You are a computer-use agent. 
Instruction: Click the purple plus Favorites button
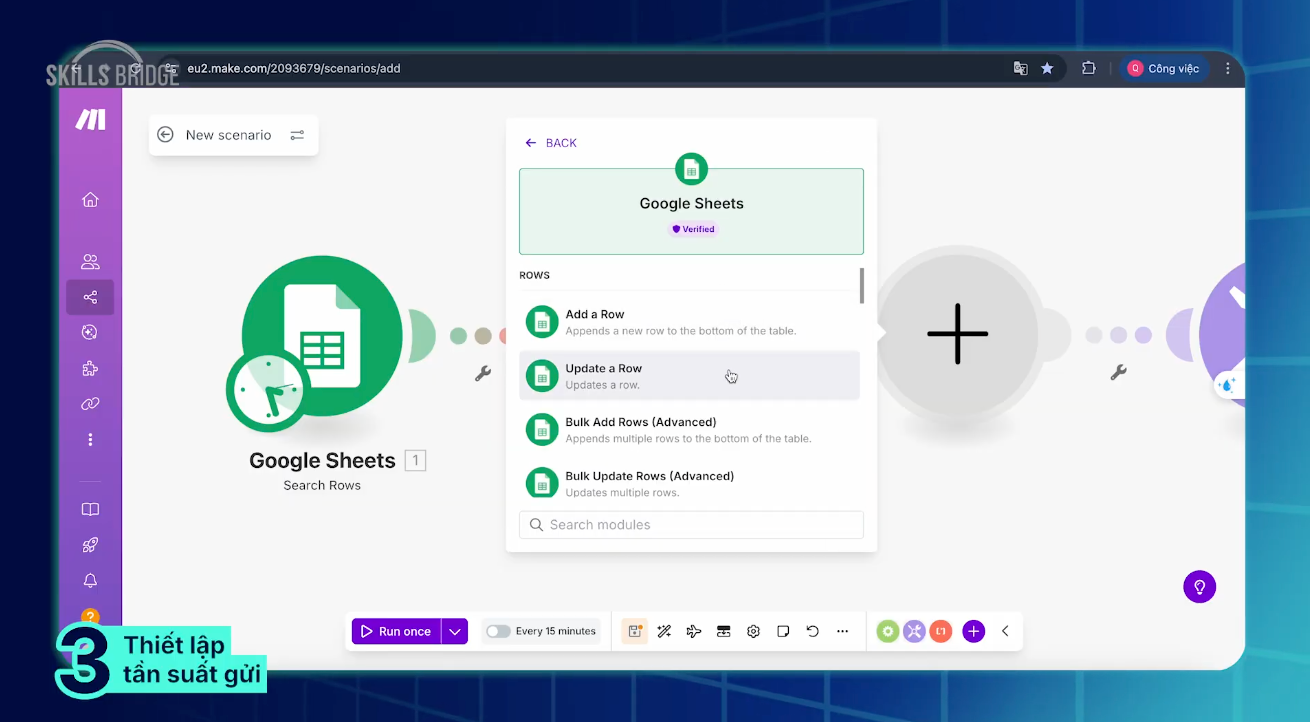pyautogui.click(x=974, y=631)
